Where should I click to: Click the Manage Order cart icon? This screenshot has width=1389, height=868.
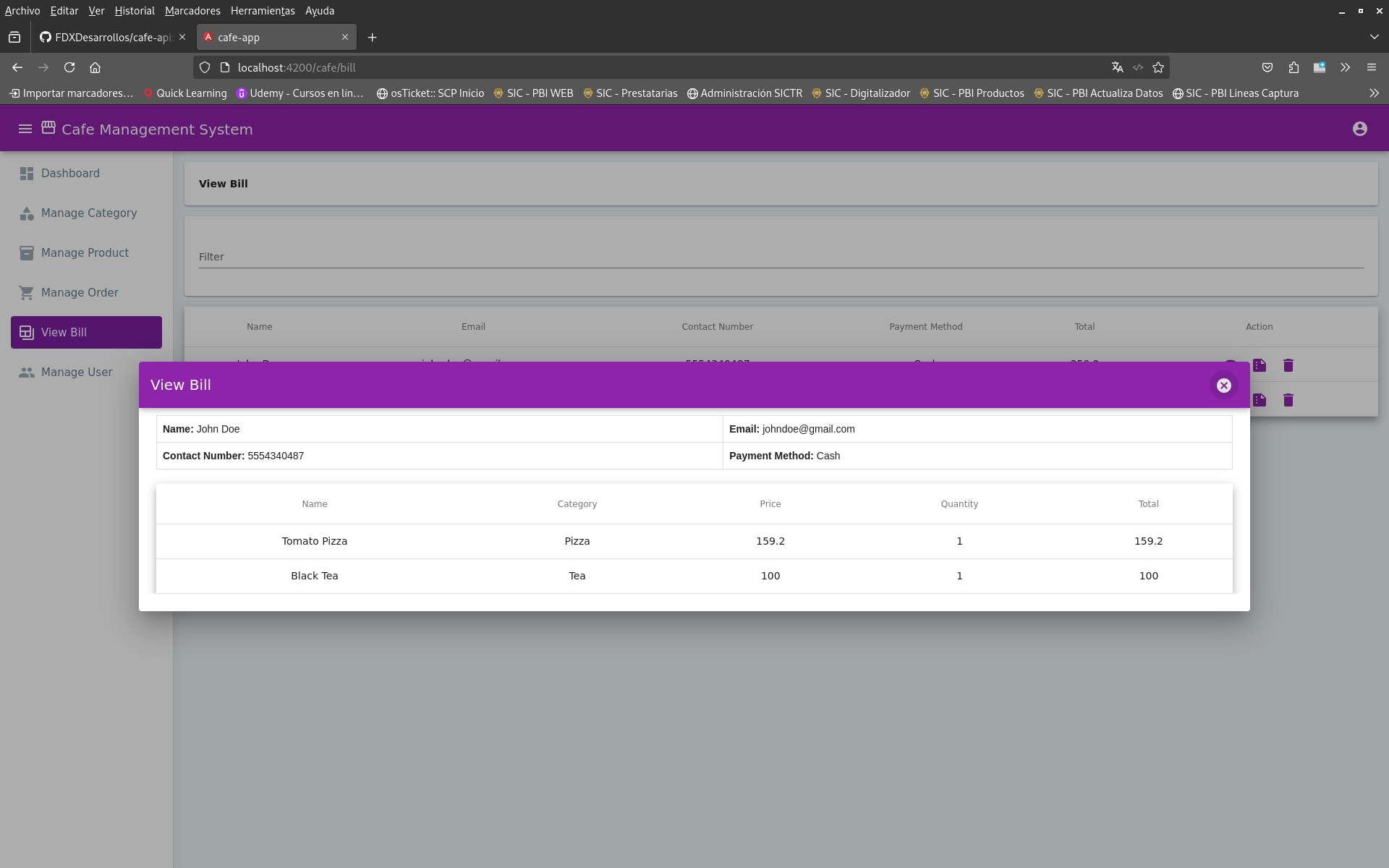[x=27, y=293]
